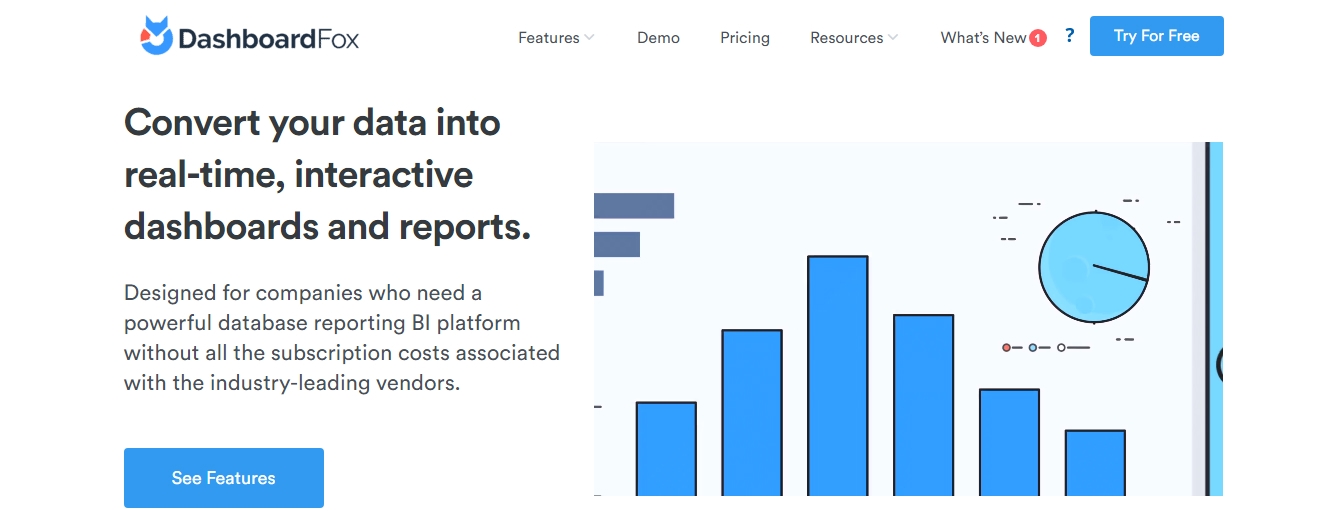Click the shortest blue bar in chart
This screenshot has height=516, width=1344.
[1095, 462]
